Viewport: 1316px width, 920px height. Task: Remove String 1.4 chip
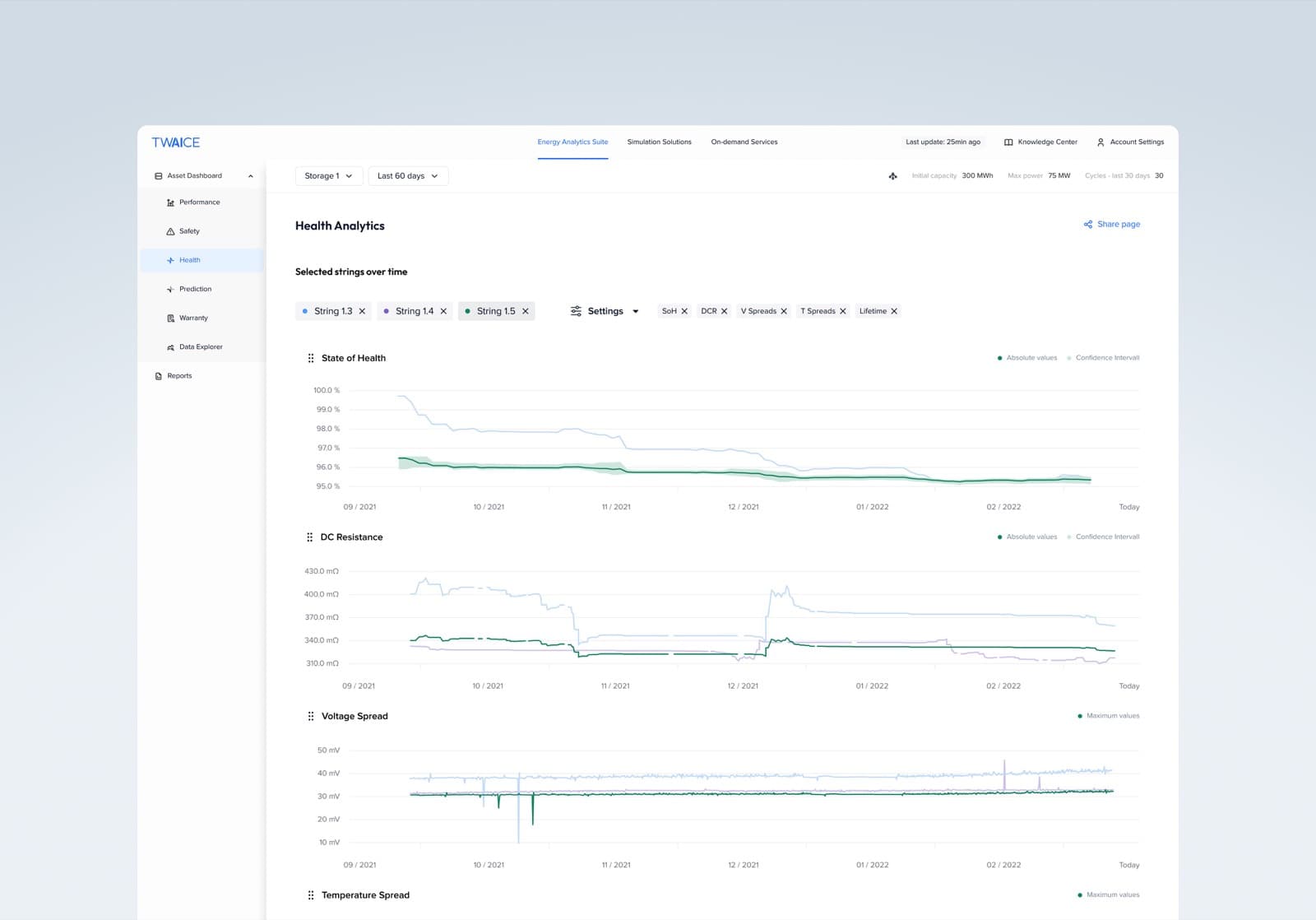[x=443, y=311]
